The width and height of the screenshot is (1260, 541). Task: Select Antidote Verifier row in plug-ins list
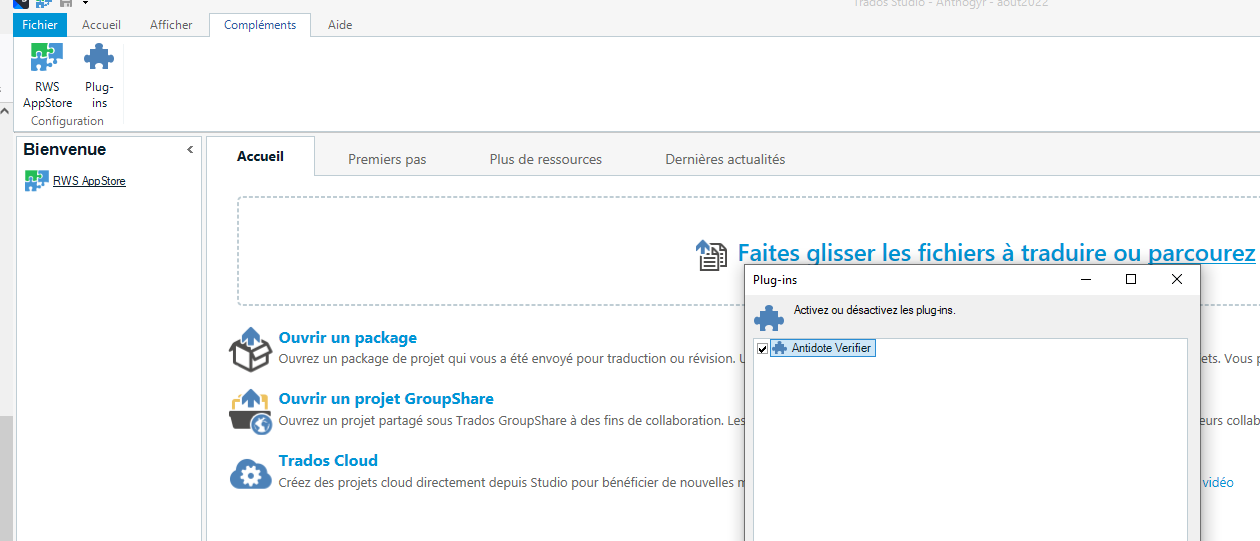pyautogui.click(x=822, y=348)
